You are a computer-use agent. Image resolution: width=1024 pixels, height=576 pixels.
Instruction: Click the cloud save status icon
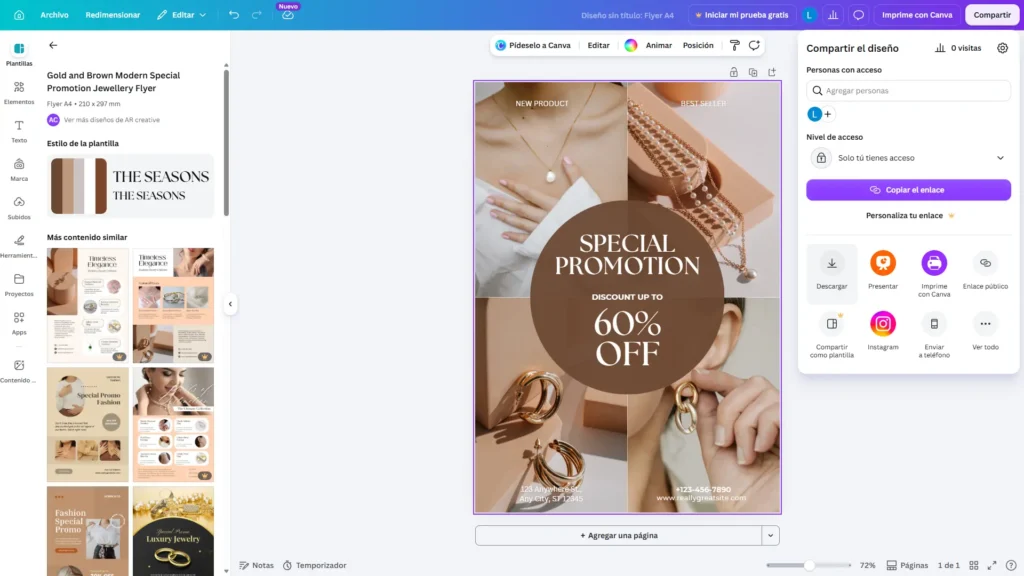pos(288,15)
